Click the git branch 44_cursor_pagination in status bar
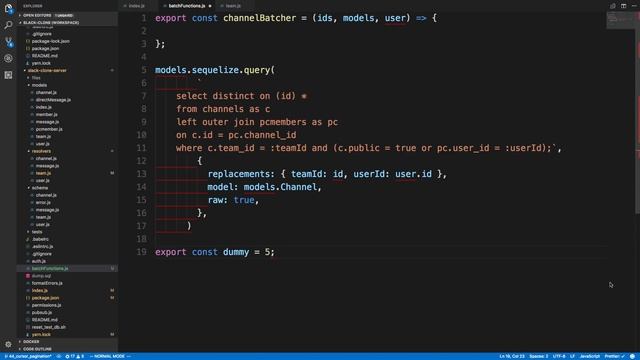The width and height of the screenshot is (640, 360). pos(28,356)
